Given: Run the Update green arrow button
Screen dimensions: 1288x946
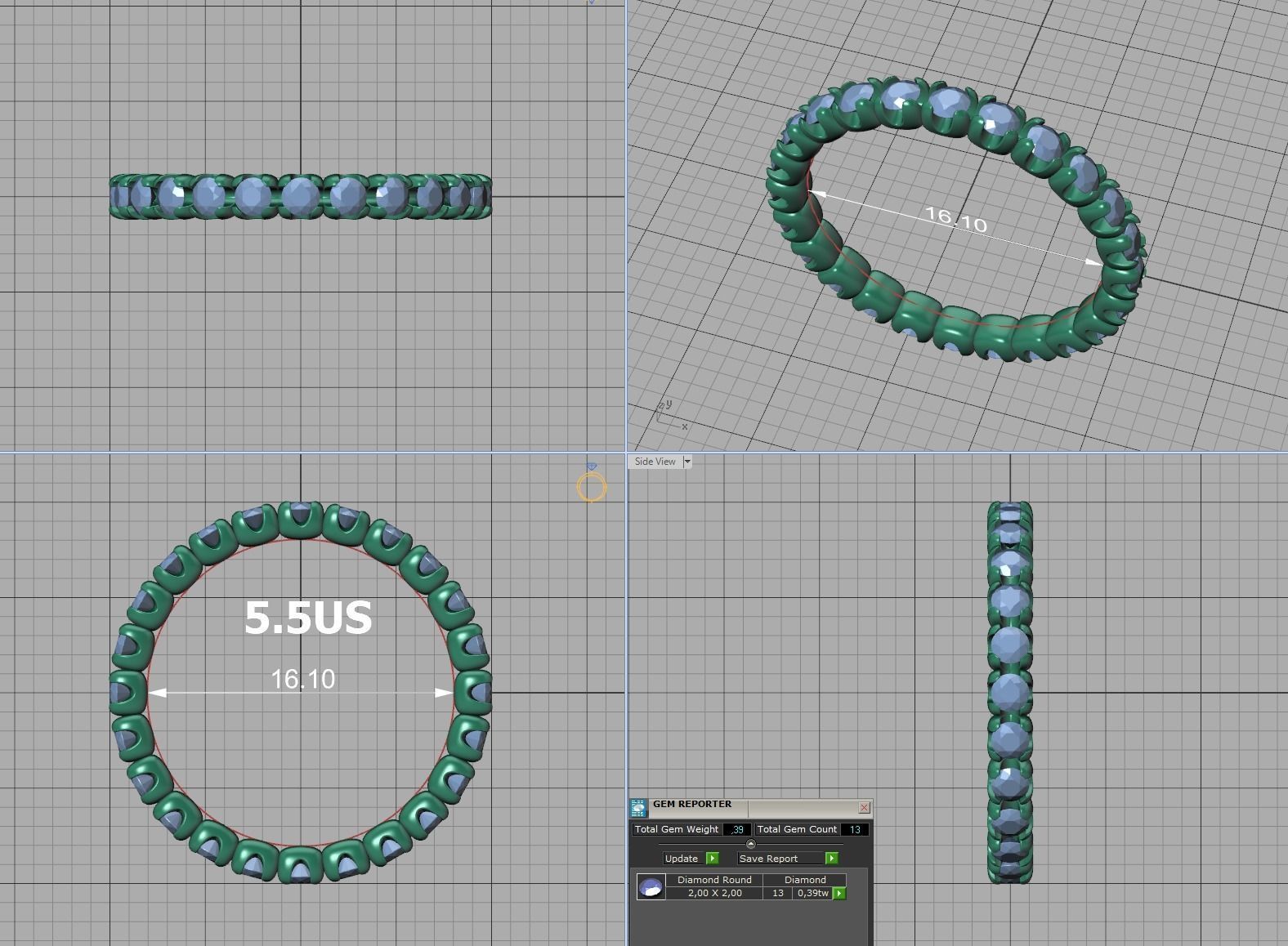Looking at the screenshot, I should [x=712, y=858].
